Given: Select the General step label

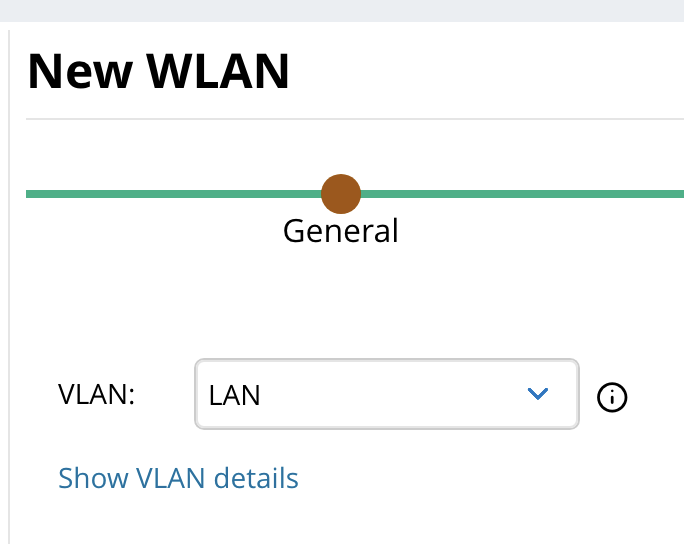Looking at the screenshot, I should pos(341,232).
